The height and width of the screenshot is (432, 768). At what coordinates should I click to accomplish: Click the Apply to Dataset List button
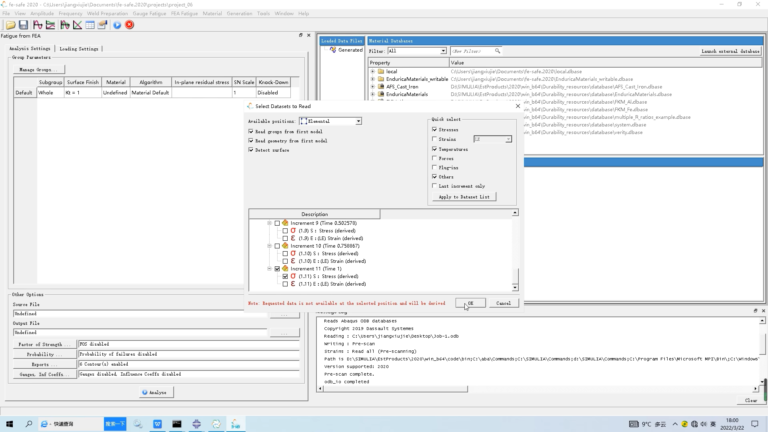point(464,196)
